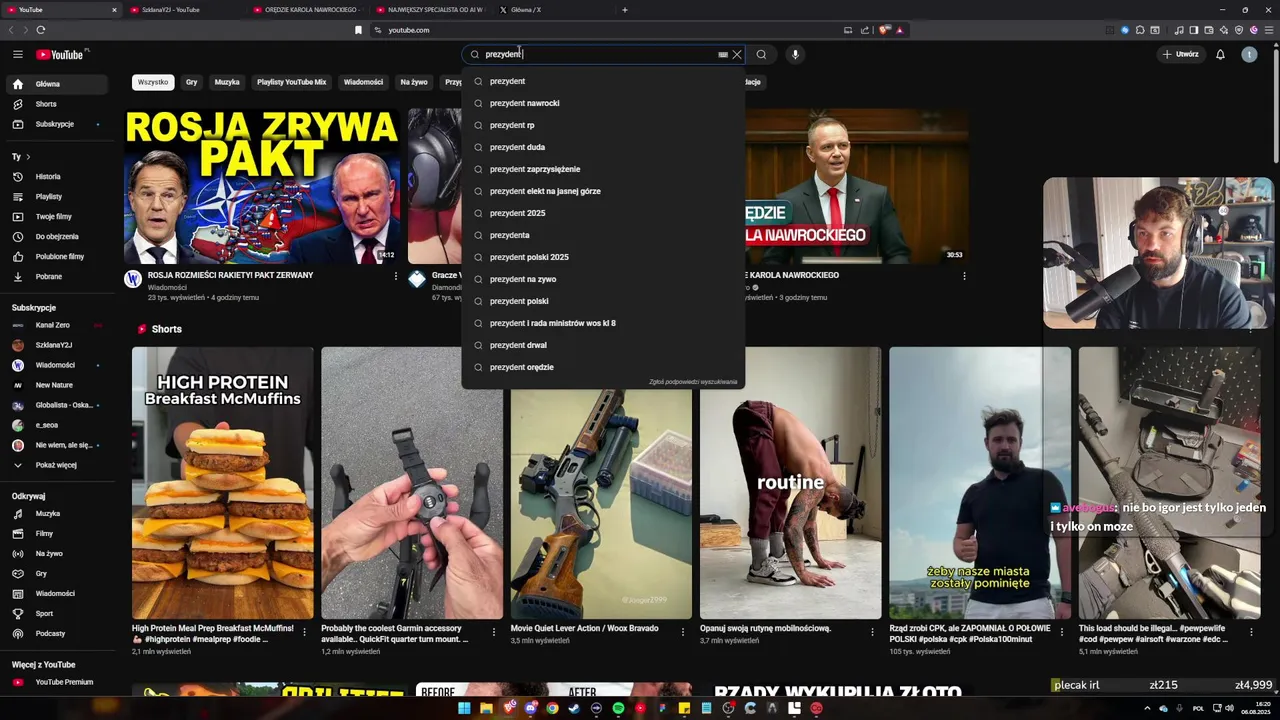Open the Karol Nawrocki orędzie video thumbnail
1280x720 pixels.
[856, 186]
